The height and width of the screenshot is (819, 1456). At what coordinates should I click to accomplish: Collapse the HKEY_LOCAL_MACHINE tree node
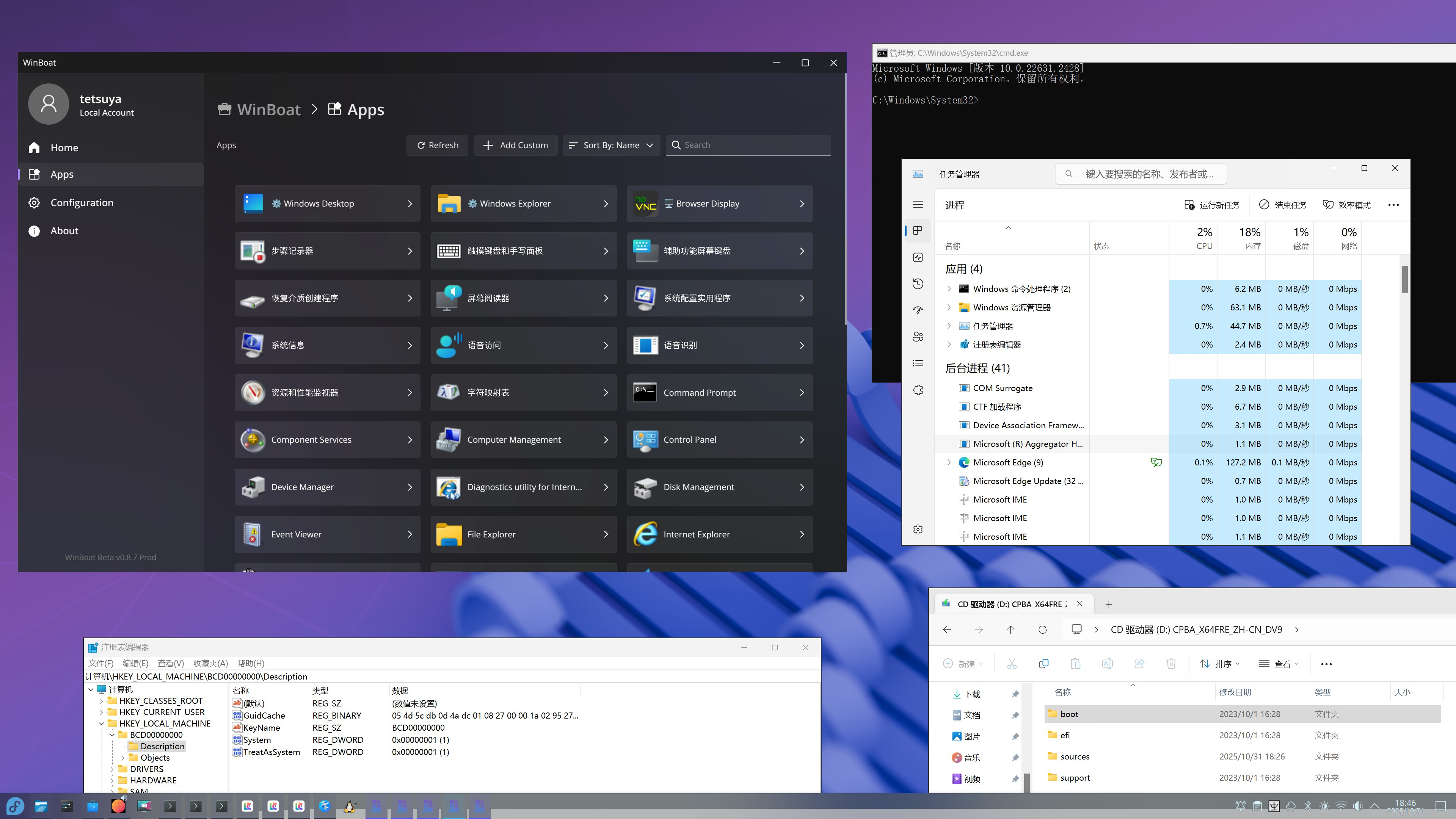(101, 723)
